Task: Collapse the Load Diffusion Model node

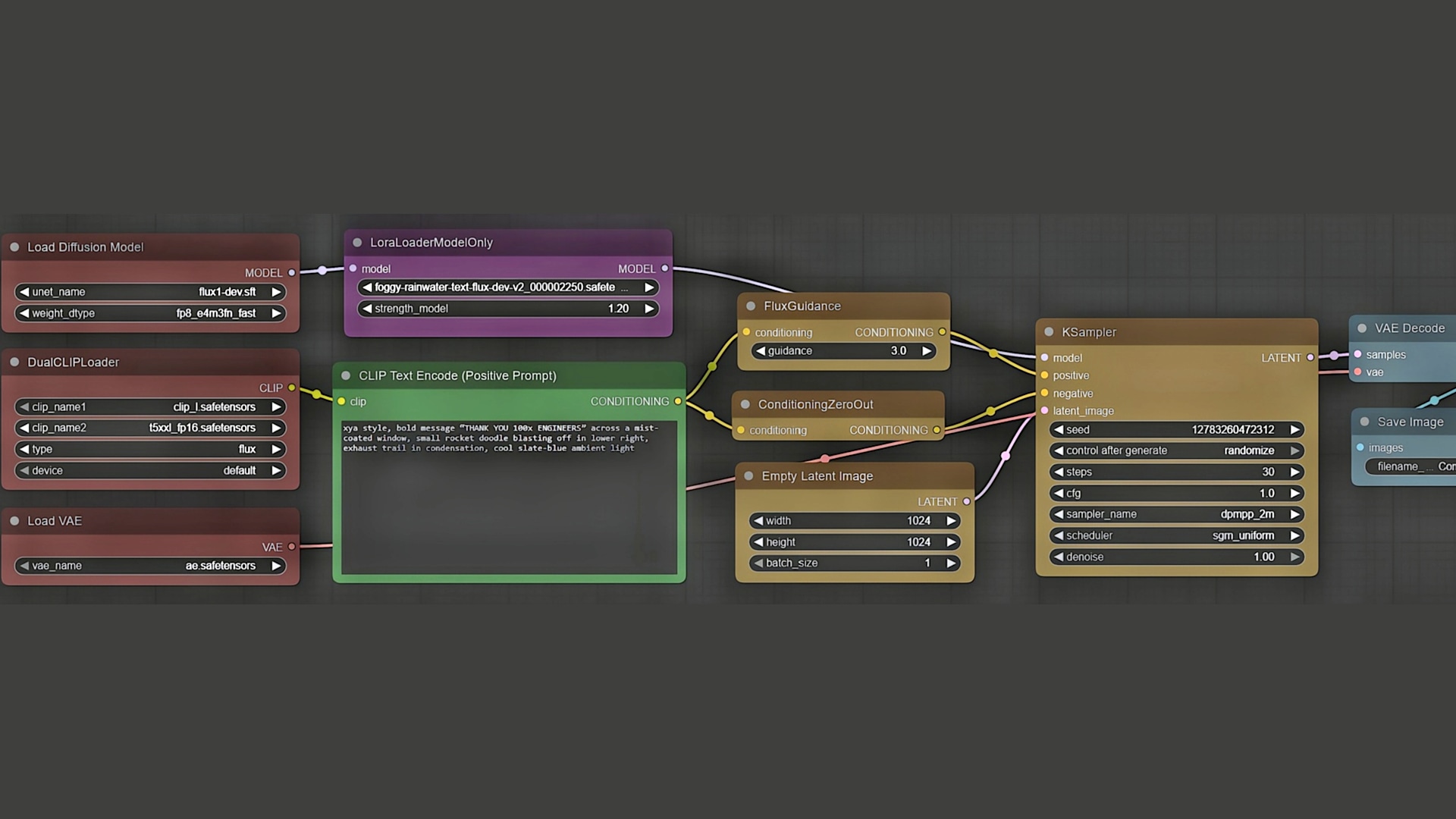Action: [14, 247]
